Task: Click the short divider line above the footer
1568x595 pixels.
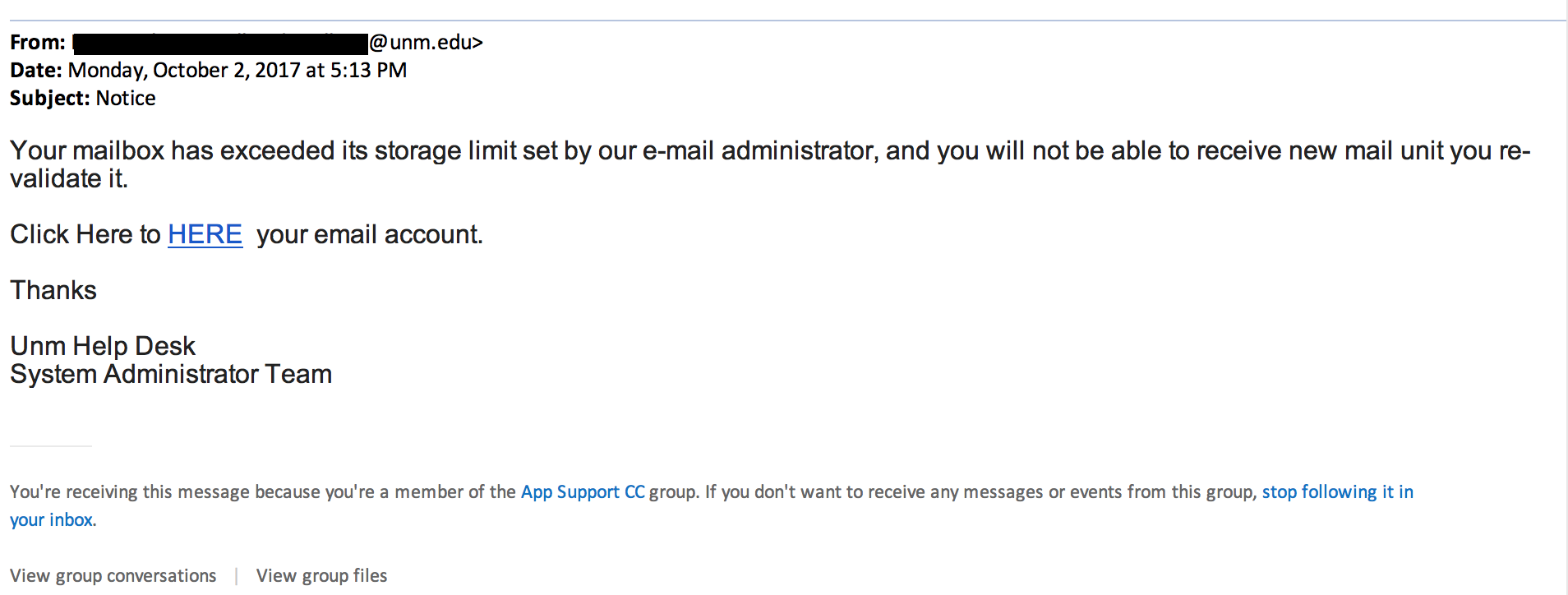Action: [51, 446]
